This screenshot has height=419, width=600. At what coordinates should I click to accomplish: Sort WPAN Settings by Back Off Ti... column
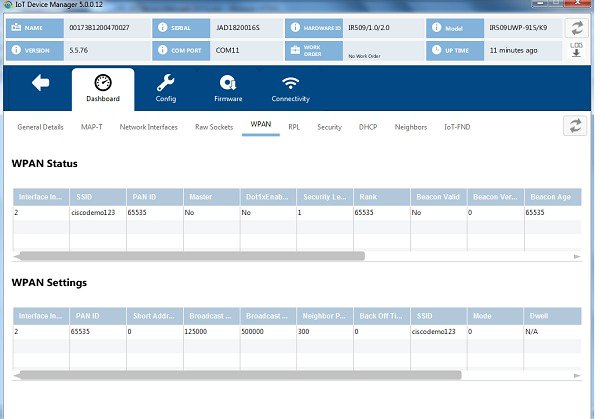pos(382,316)
